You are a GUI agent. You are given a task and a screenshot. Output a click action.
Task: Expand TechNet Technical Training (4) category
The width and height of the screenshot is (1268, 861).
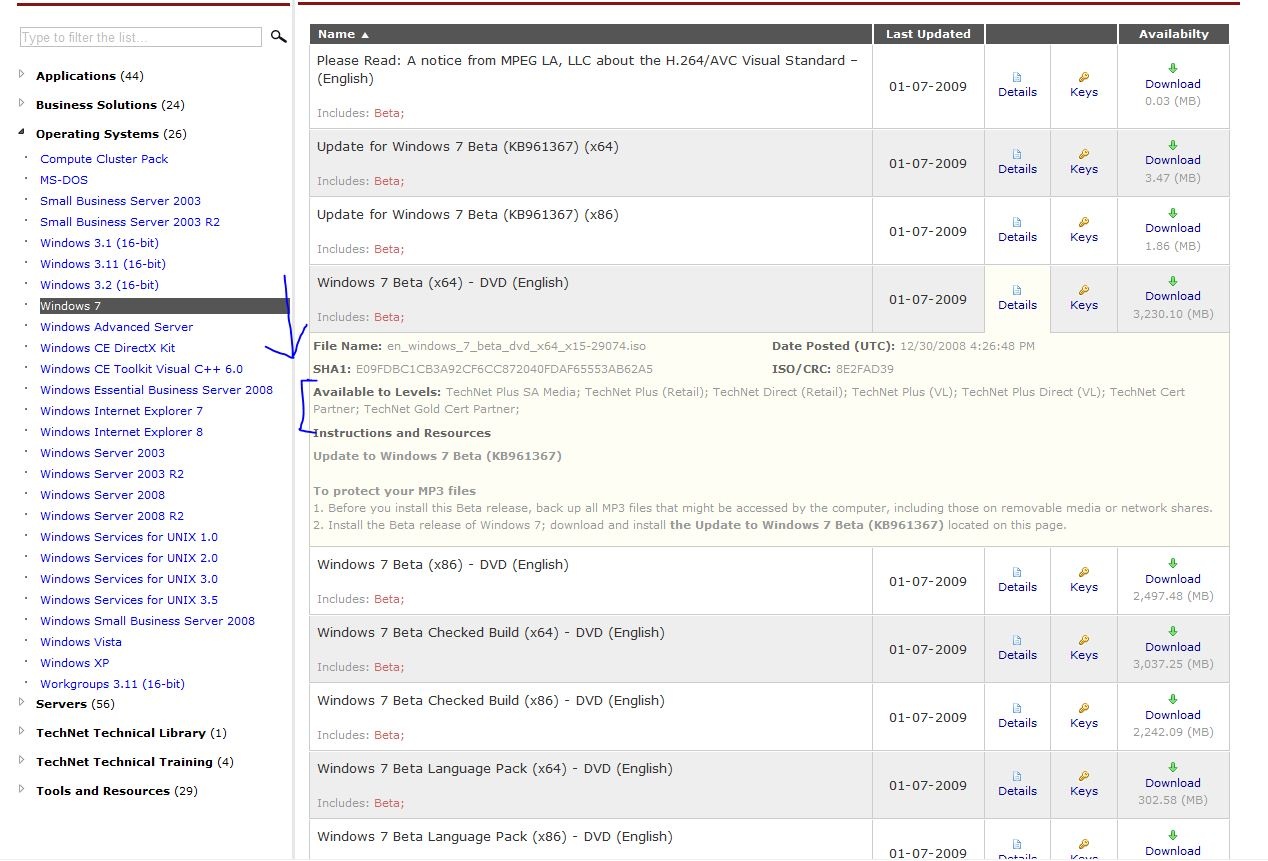point(22,761)
